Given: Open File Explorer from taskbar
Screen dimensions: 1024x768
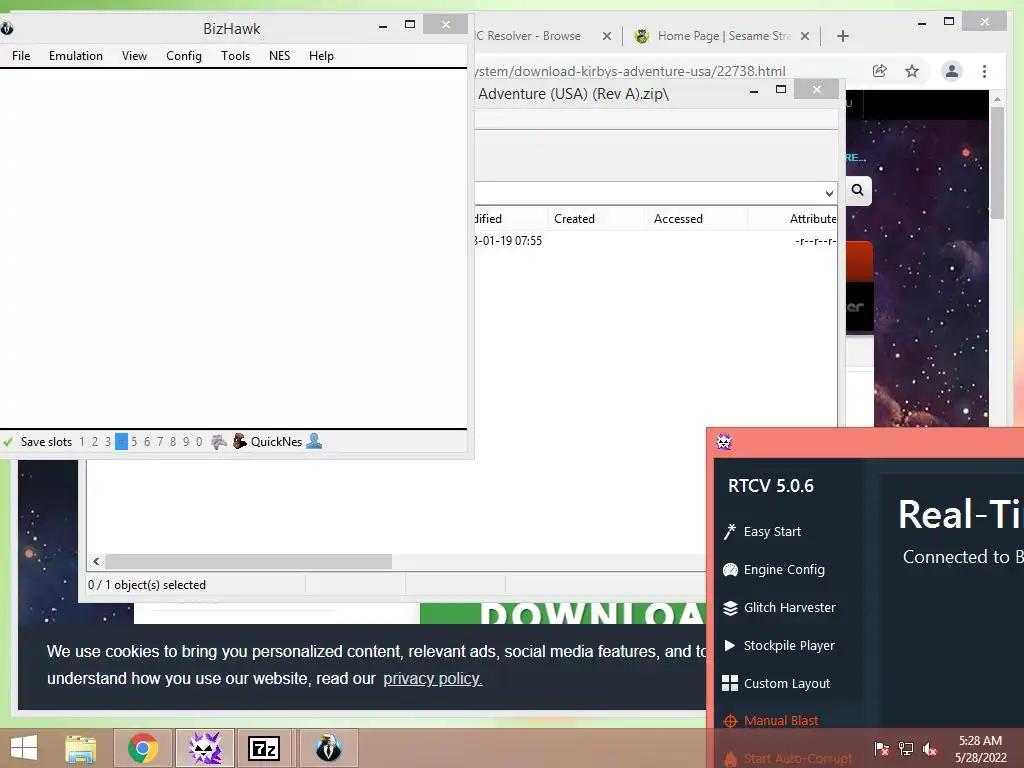Looking at the screenshot, I should [x=80, y=748].
